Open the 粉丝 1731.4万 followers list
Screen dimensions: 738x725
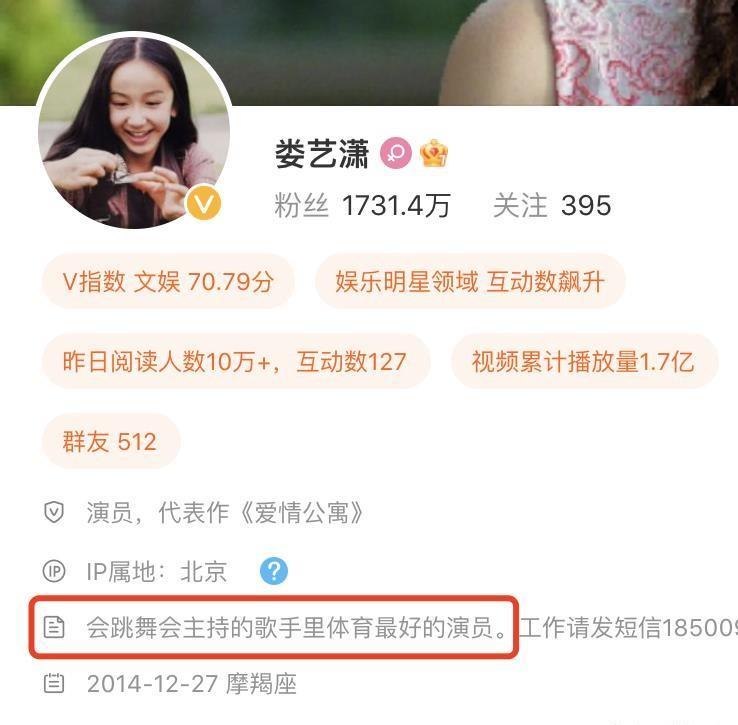tap(362, 206)
